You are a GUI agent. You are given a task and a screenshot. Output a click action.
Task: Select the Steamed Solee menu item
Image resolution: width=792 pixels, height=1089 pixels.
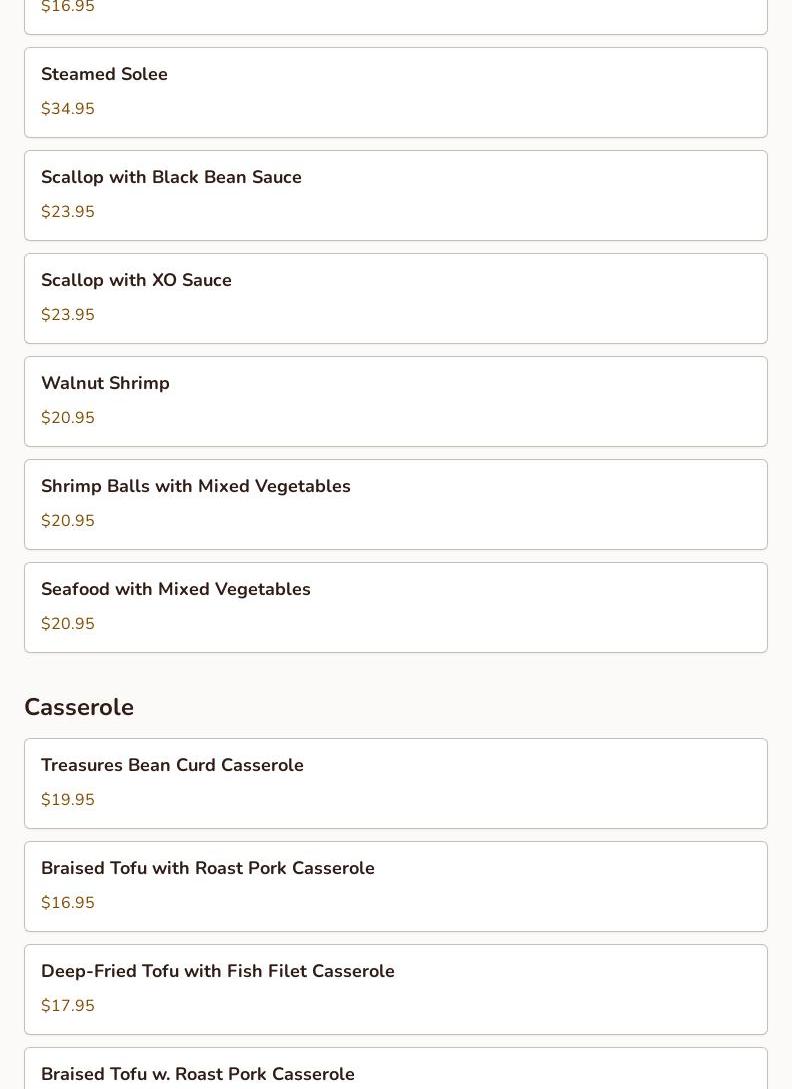click(104, 74)
